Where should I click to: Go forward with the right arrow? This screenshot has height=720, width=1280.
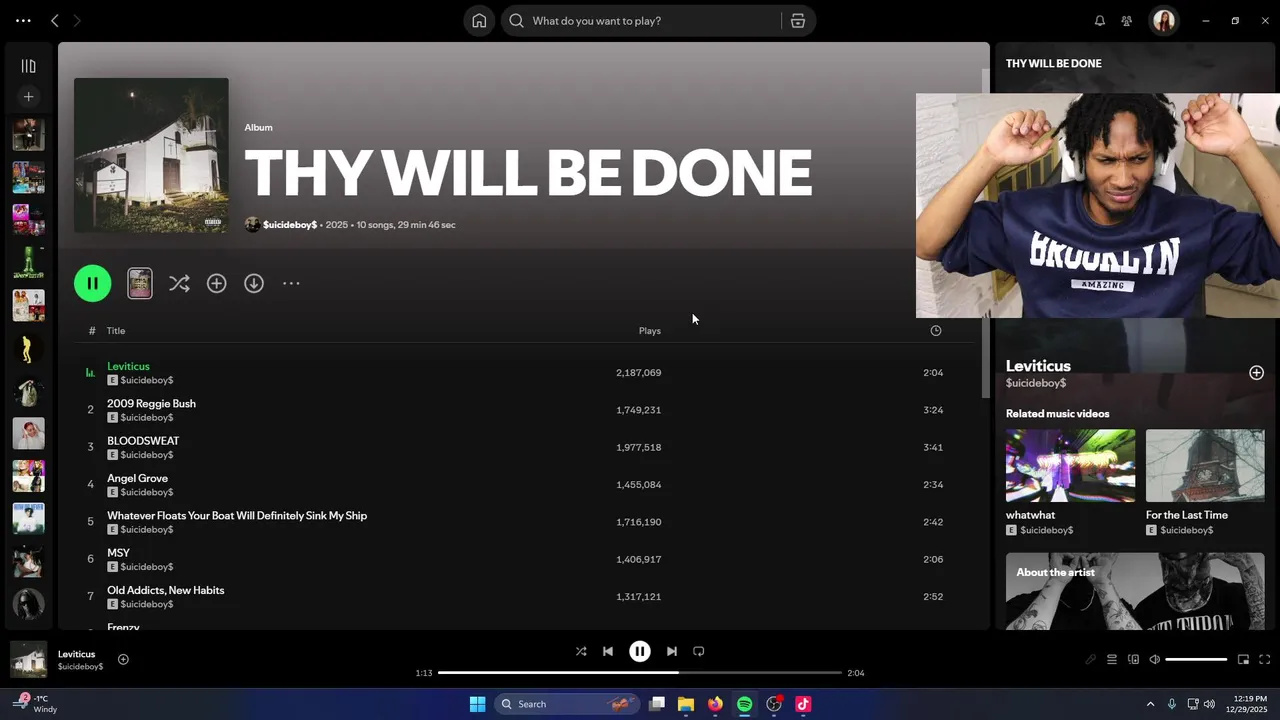[x=77, y=20]
